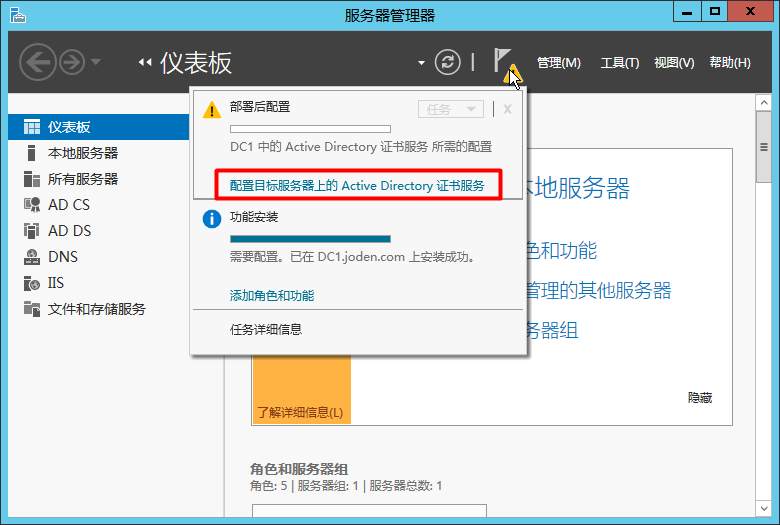780x525 pixels.
Task: Click 配置目标服务器上的 Active Directory 证书服务 link
Action: coord(357,186)
